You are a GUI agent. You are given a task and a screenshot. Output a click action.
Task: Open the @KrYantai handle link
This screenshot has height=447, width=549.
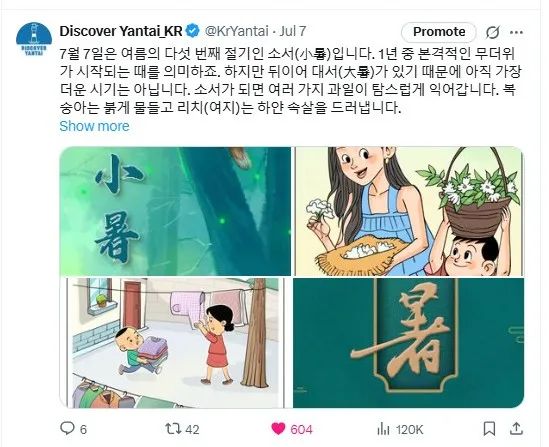coord(236,31)
